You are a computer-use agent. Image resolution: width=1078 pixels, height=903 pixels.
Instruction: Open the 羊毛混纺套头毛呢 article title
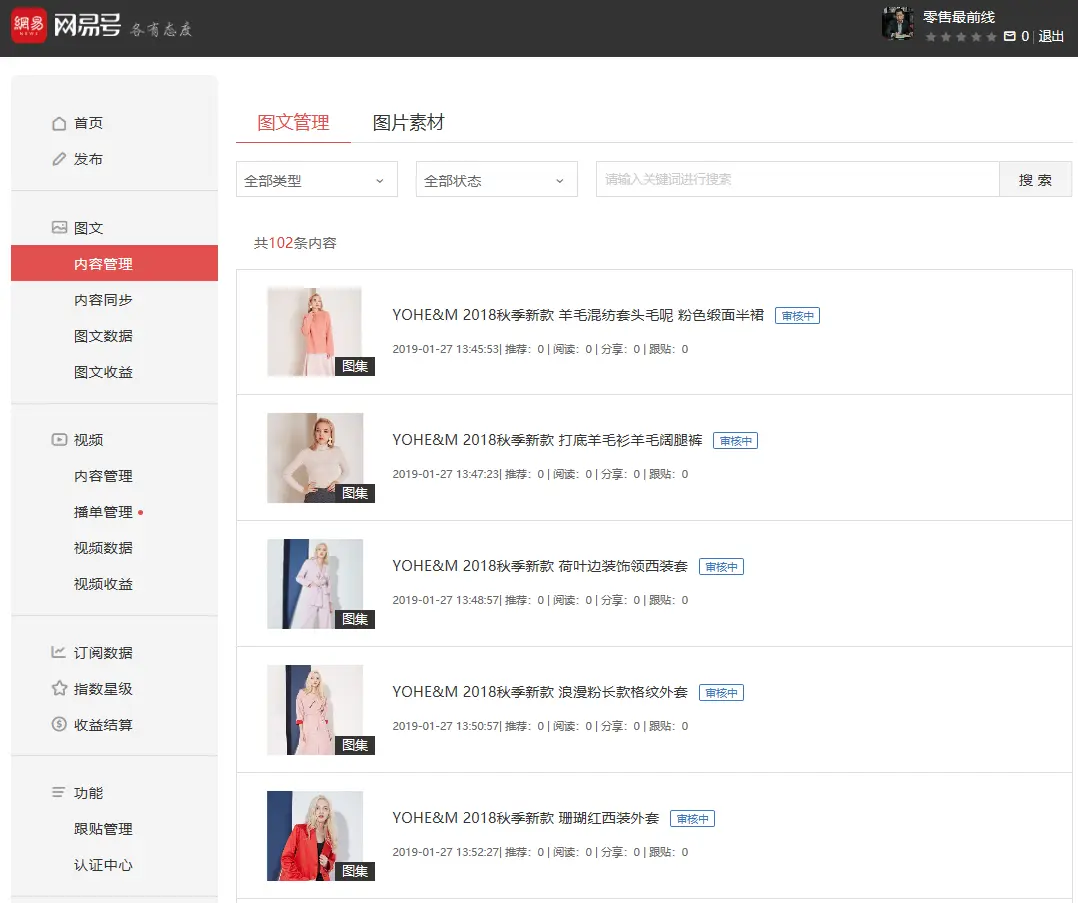pos(577,315)
